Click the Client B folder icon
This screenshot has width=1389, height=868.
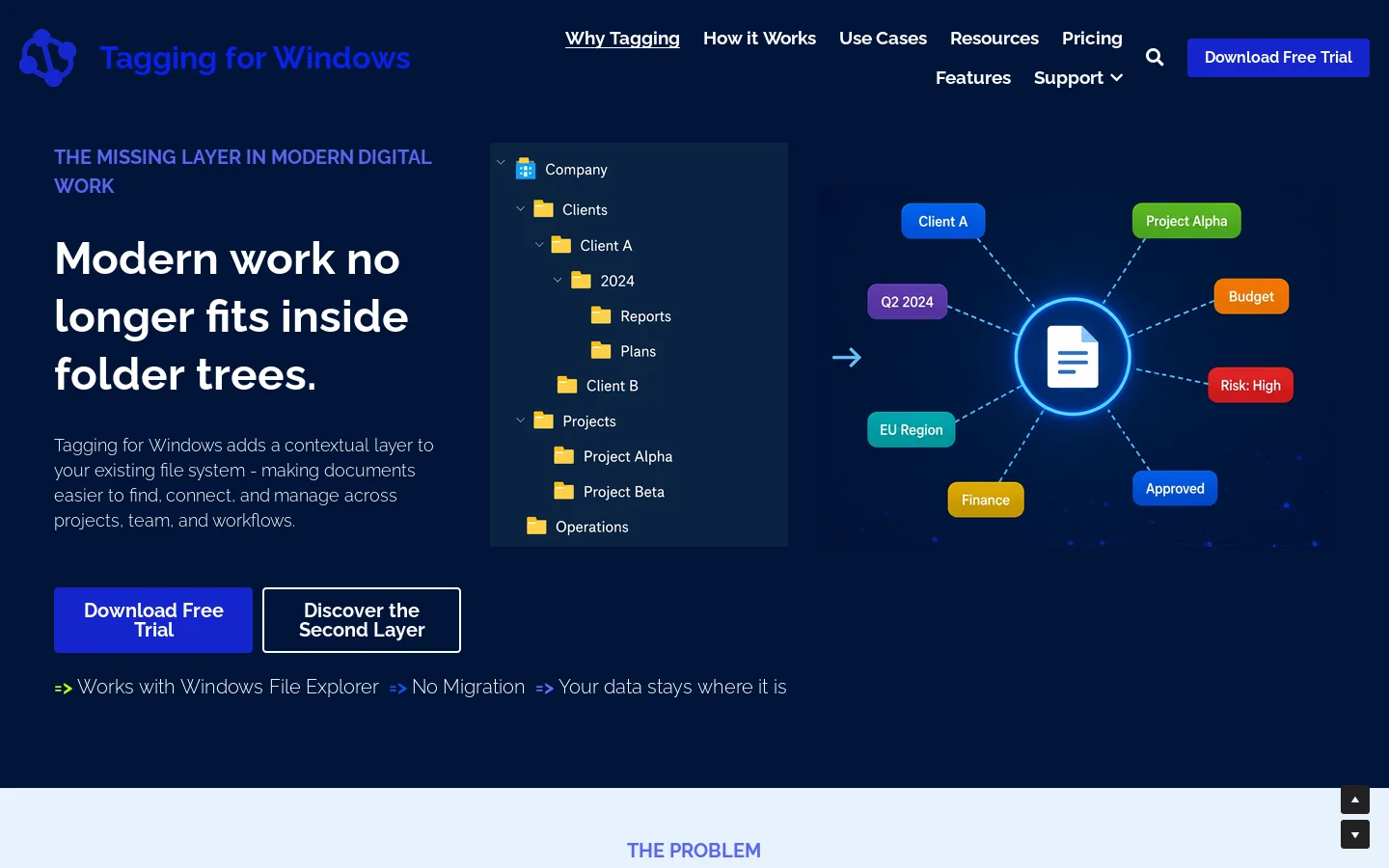pos(567,385)
